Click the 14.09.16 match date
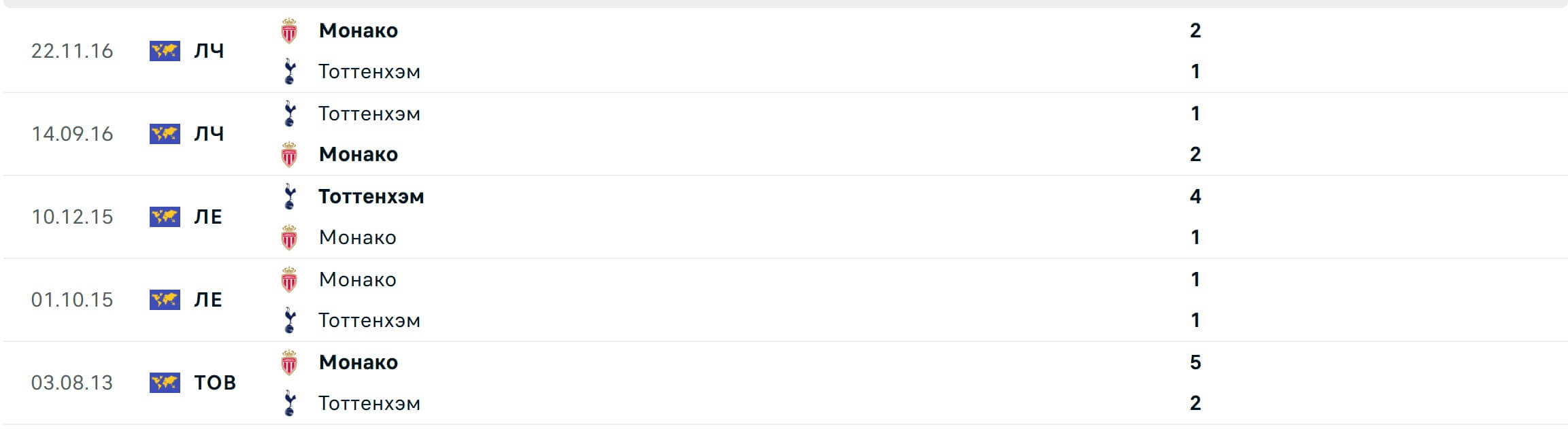This screenshot has height=429, width=1568. pos(72,134)
